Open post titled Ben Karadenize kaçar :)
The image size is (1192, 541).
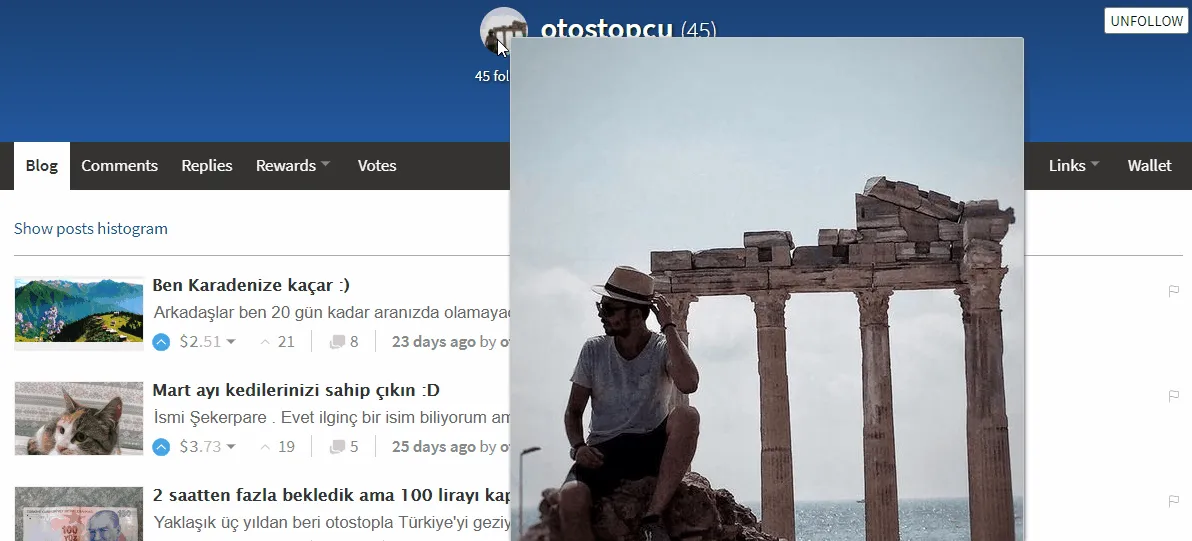tap(251, 286)
